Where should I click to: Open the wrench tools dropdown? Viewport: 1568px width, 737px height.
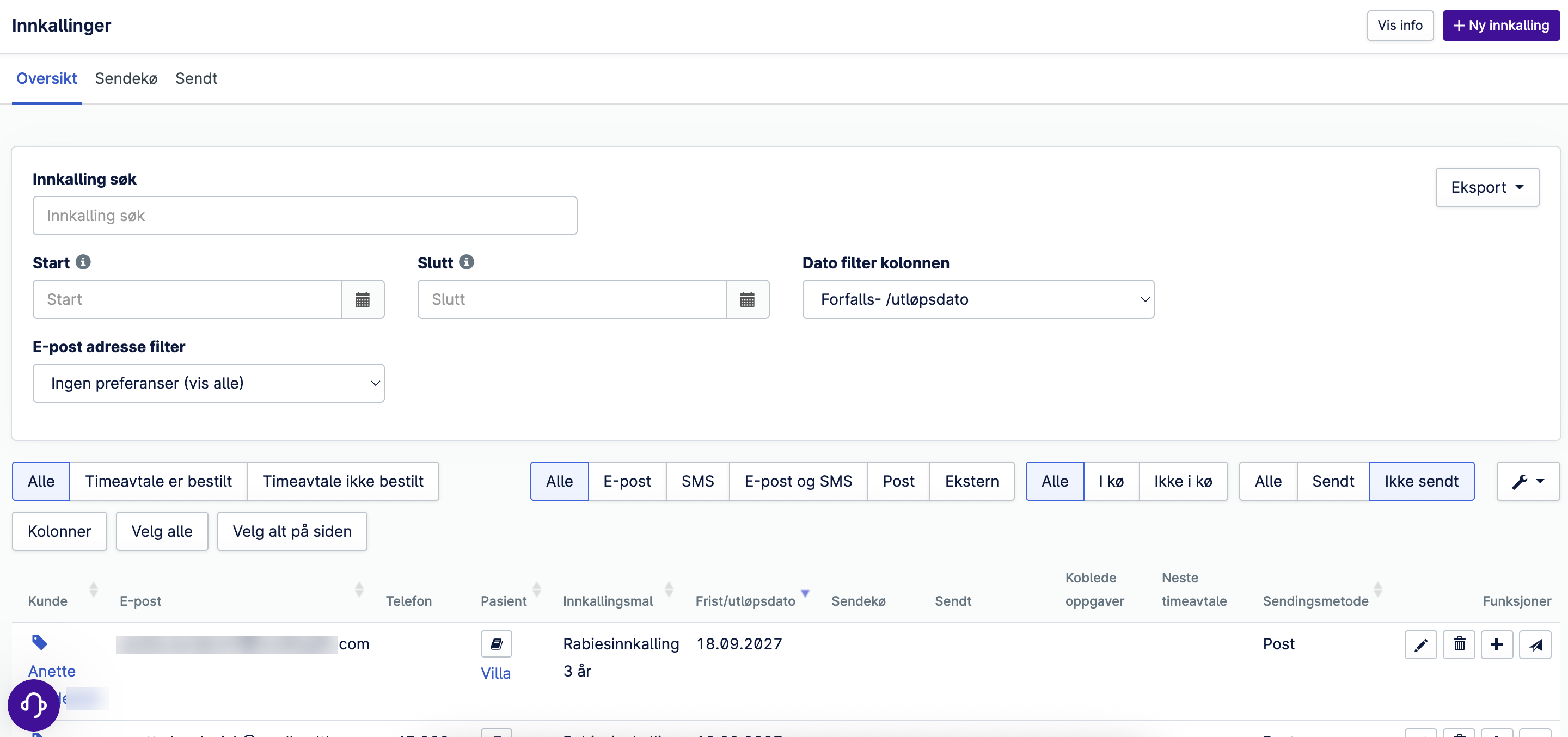(x=1528, y=481)
